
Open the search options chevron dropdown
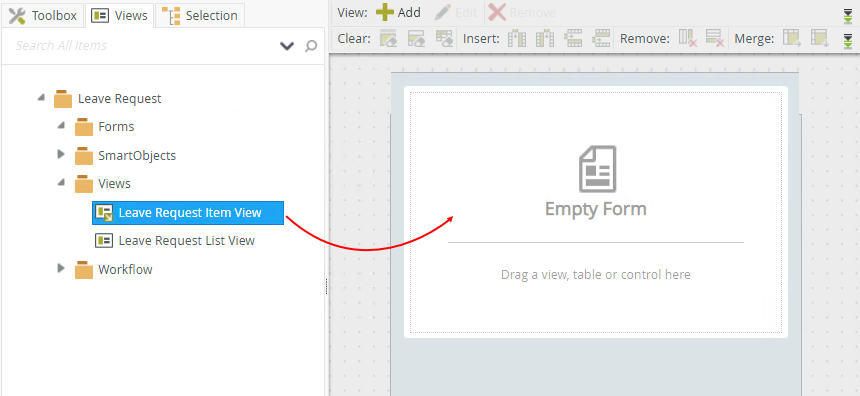pyautogui.click(x=287, y=46)
